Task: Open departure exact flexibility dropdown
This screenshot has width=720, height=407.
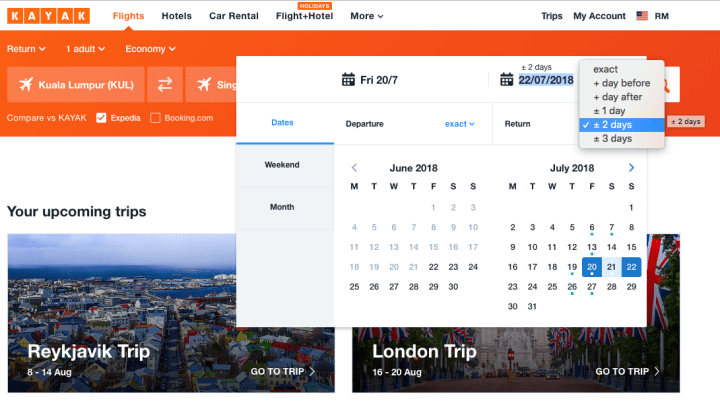Action: [460, 124]
